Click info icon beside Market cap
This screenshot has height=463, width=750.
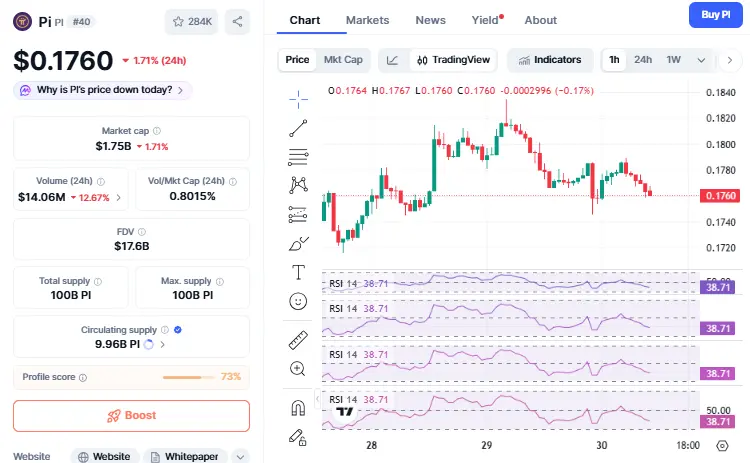pyautogui.click(x=157, y=131)
